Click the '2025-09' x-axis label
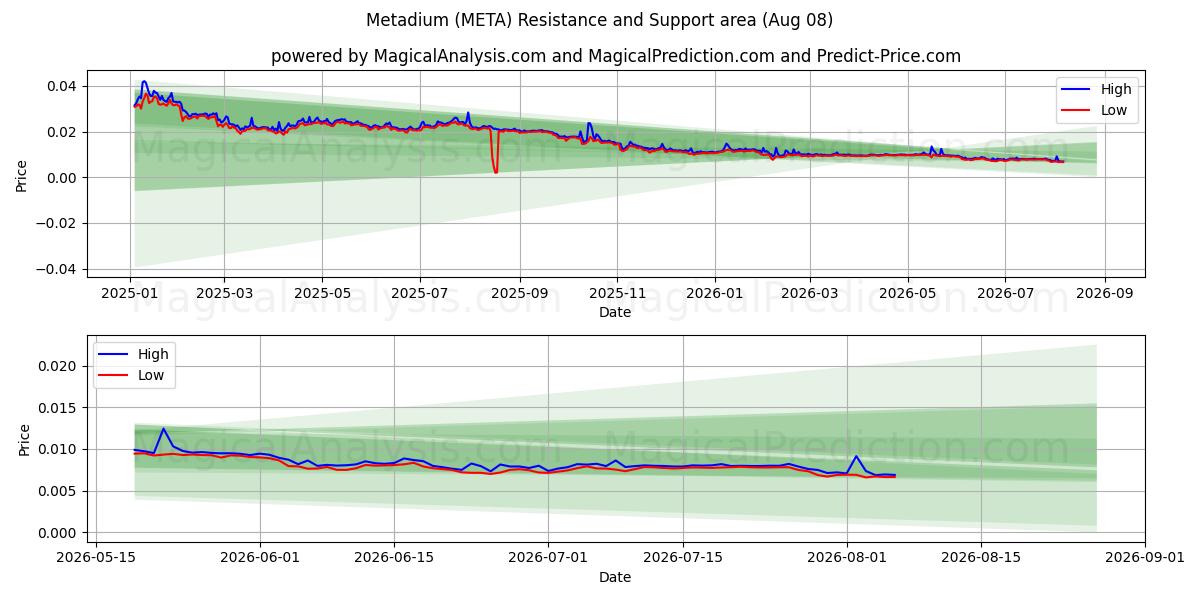Image resolution: width=1200 pixels, height=600 pixels. point(519,295)
